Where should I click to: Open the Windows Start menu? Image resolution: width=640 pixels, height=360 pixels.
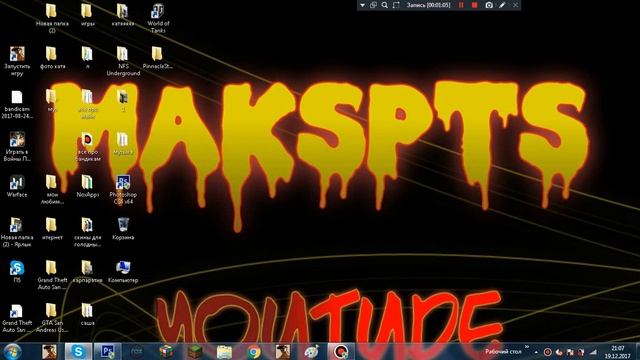(12, 351)
